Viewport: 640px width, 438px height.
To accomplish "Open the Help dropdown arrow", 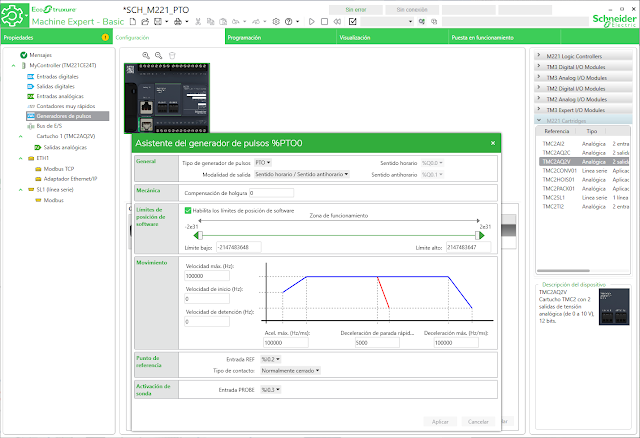I will tap(298, 22).
